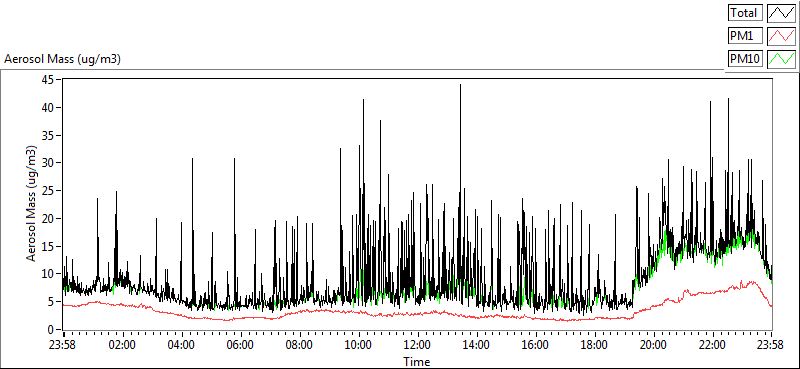This screenshot has height=369, width=800.
Task: Click the 10 y-axis tick label
Action: click(x=49, y=274)
